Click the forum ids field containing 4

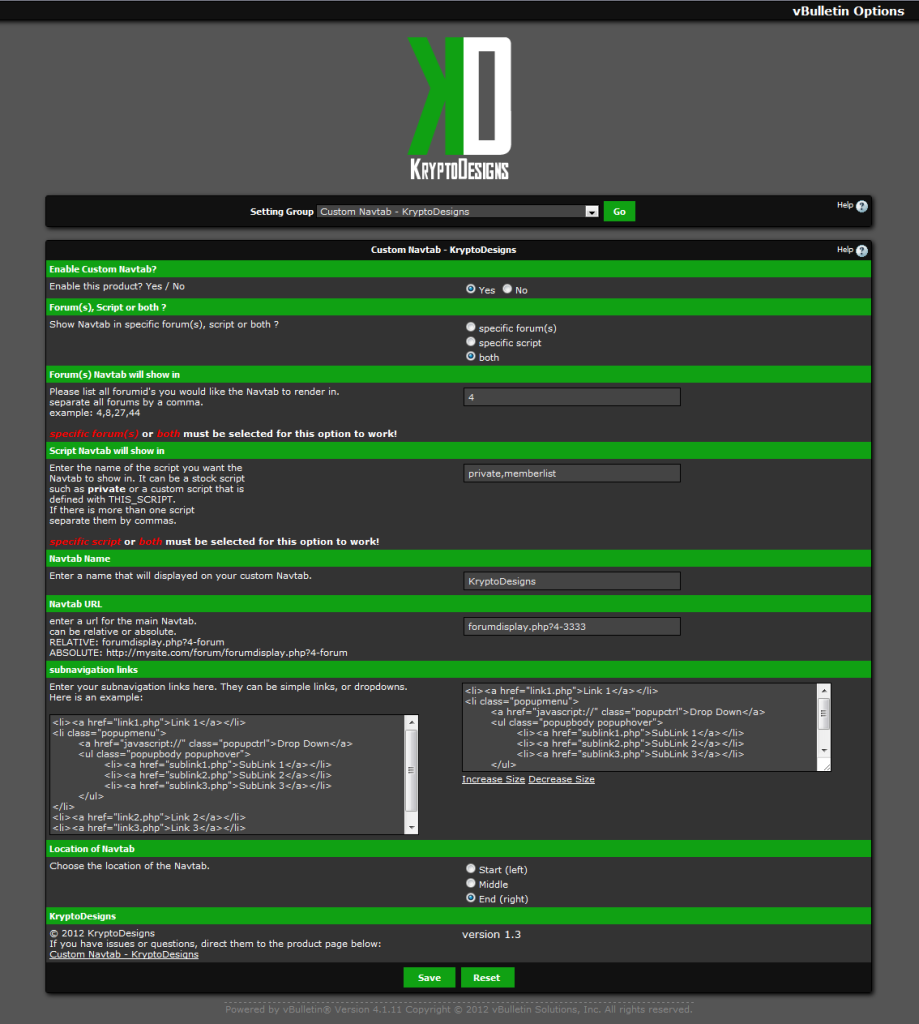click(x=572, y=397)
